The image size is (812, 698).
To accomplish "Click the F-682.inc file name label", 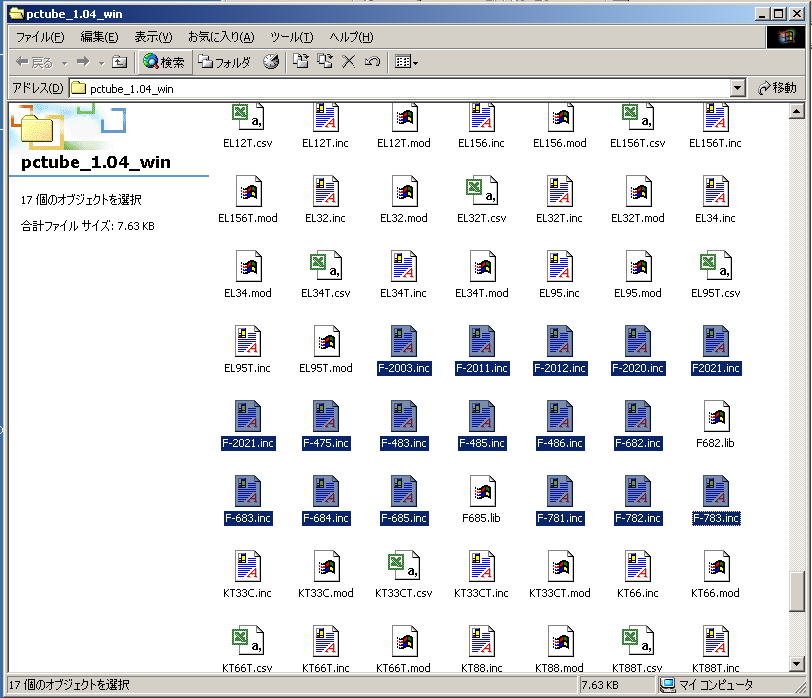I will coord(638,443).
